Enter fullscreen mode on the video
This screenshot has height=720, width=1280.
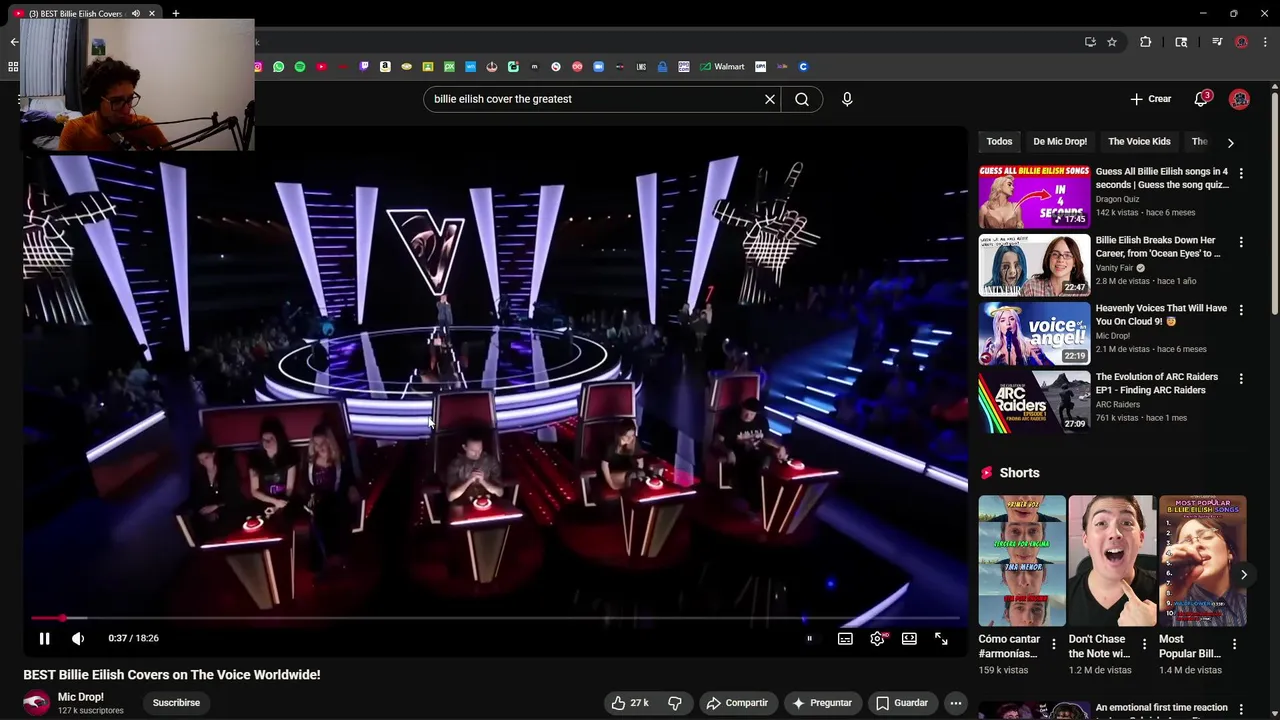(x=941, y=638)
